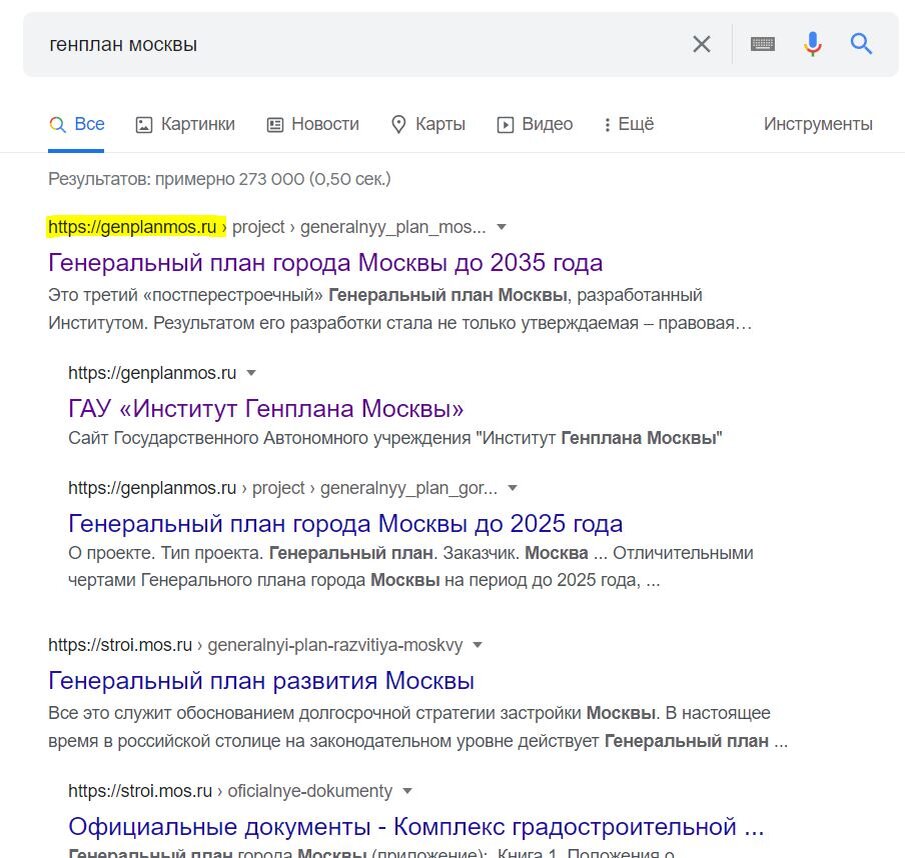The width and height of the screenshot is (905, 858).
Task: Switch to the 'Картинки' tab
Action: click(x=185, y=124)
